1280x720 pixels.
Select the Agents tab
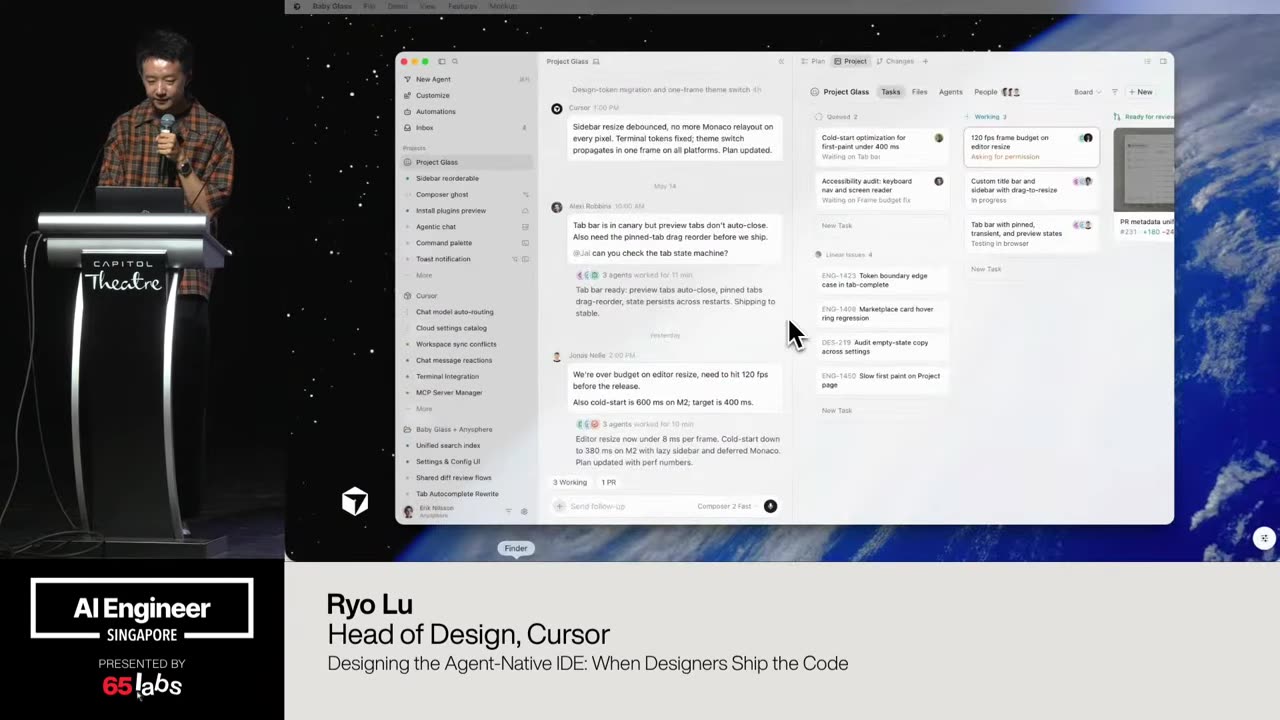point(951,92)
